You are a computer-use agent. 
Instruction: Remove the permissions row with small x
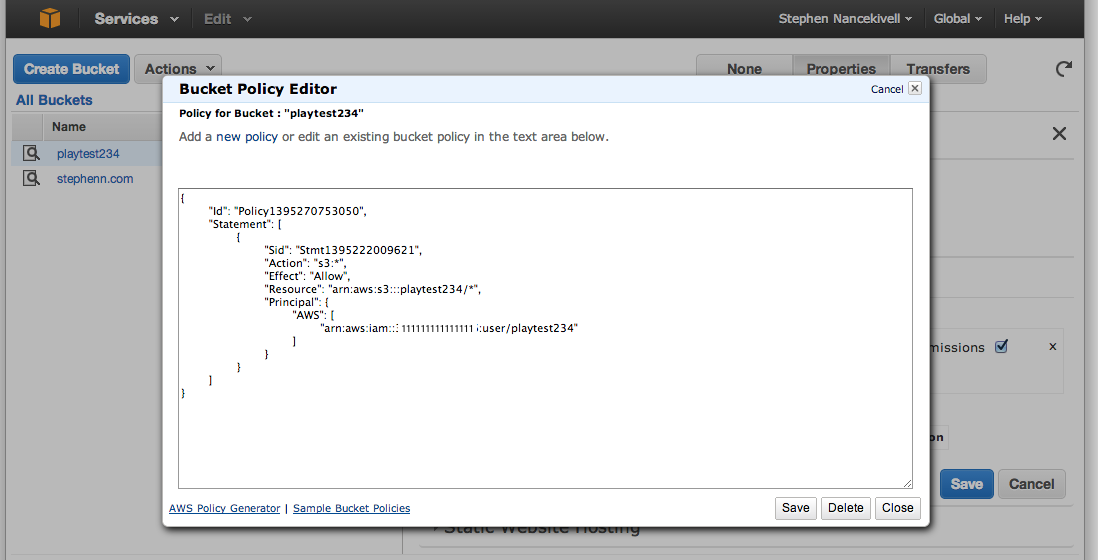(1052, 346)
